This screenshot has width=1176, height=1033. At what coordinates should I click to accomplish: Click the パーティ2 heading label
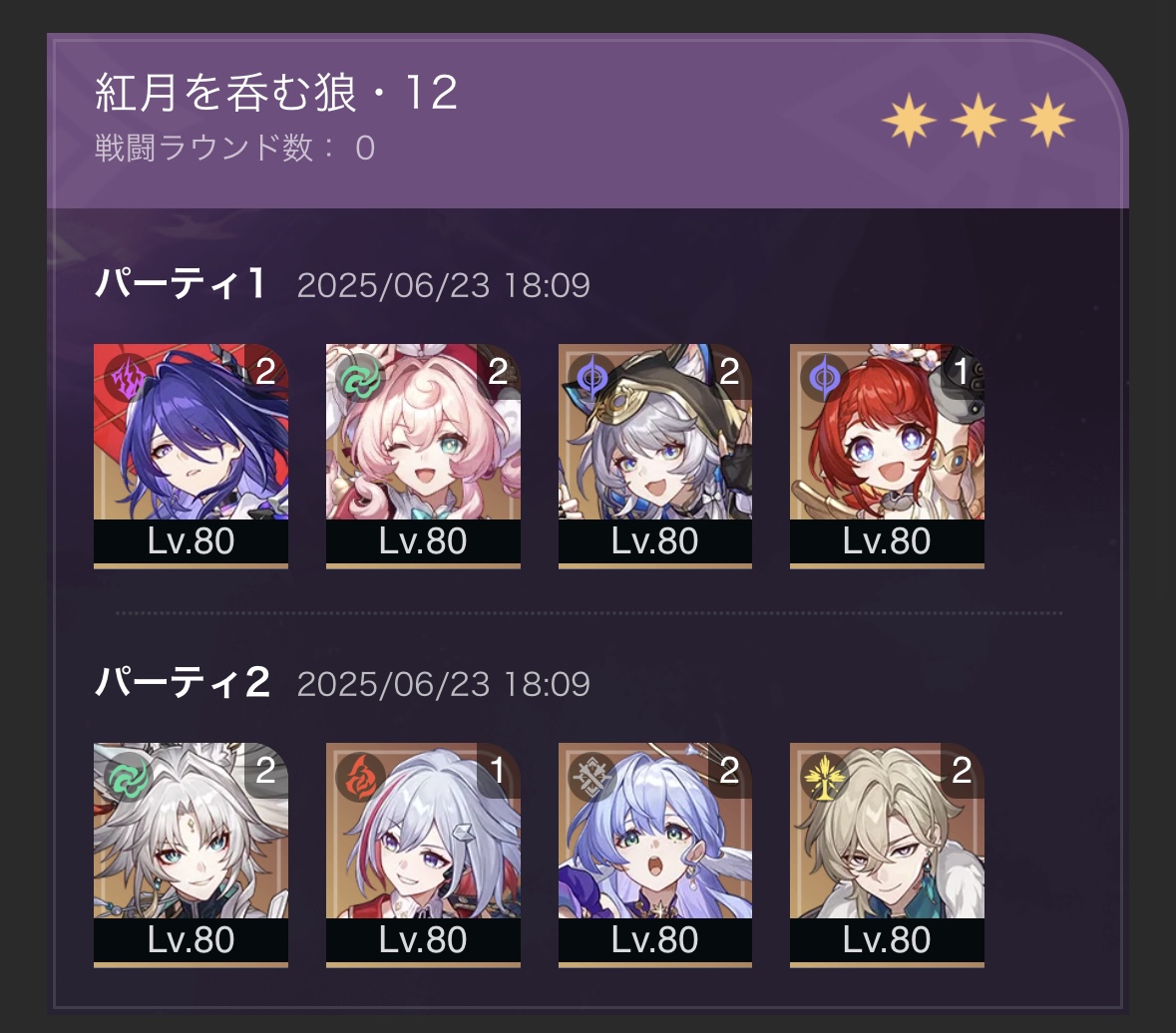click(x=183, y=683)
